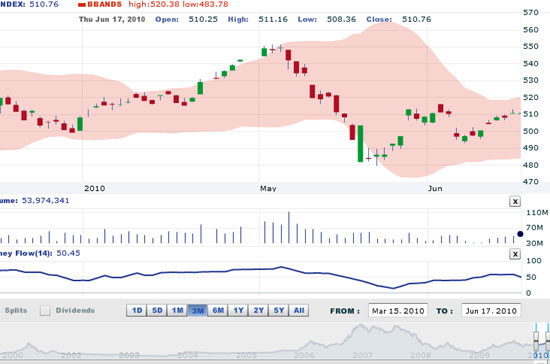Screen dimensions: 550x364
Task: Toggle the Dividends checkbox
Action: (x=45, y=310)
